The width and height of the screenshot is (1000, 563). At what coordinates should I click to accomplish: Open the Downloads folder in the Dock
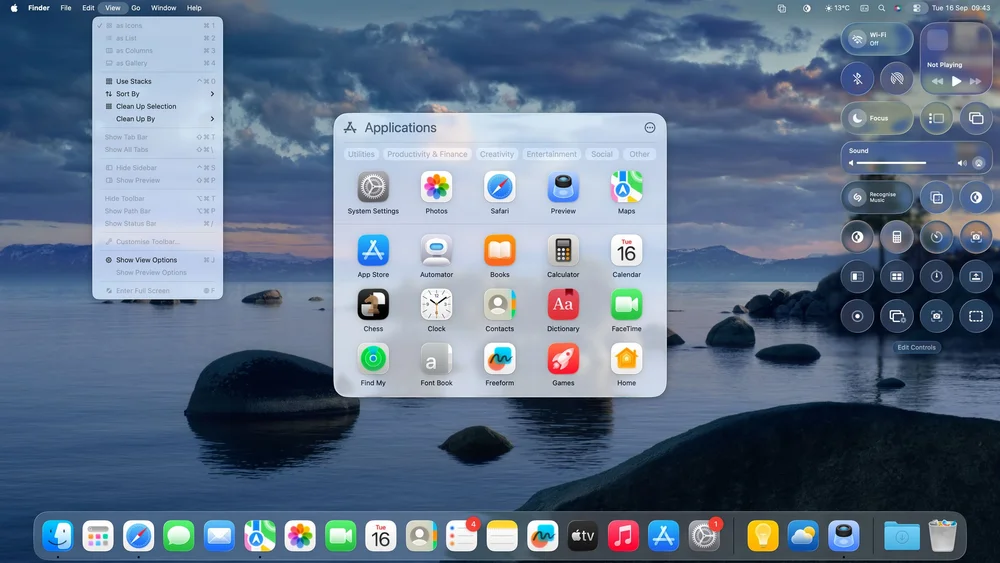click(902, 536)
